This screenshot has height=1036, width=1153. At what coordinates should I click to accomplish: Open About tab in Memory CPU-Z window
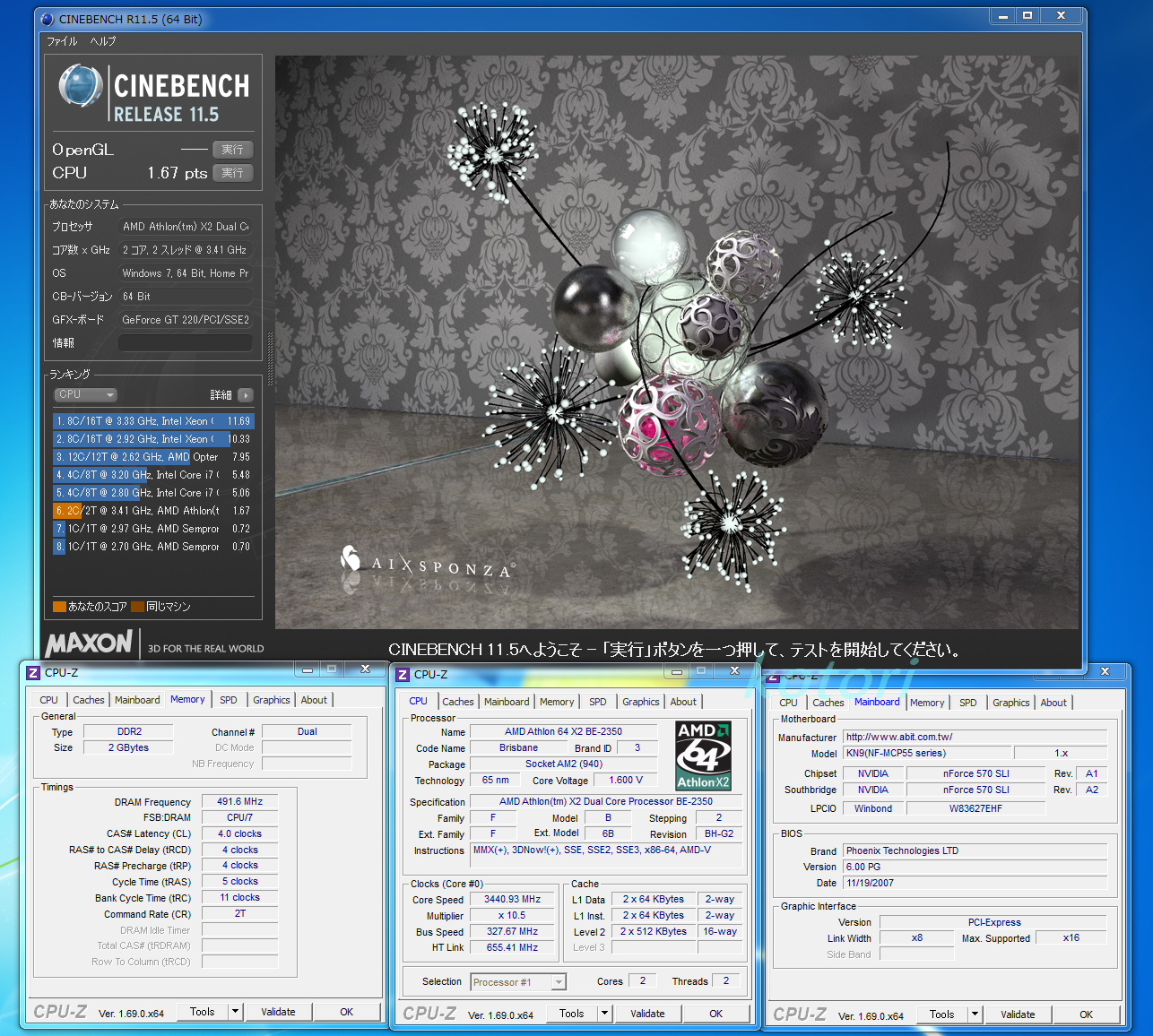point(314,700)
